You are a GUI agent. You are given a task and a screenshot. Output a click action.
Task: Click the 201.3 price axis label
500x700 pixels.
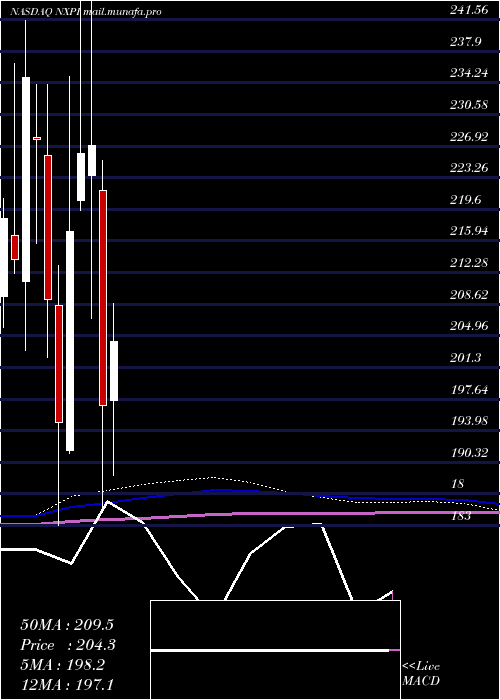466,358
